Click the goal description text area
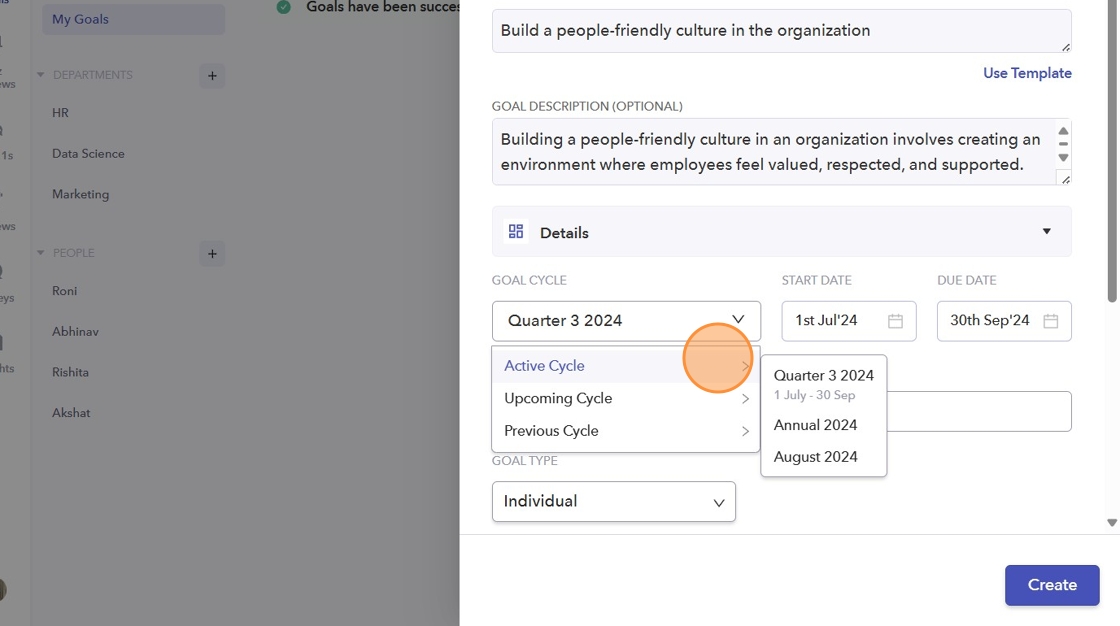This screenshot has height=626, width=1120. (x=770, y=152)
